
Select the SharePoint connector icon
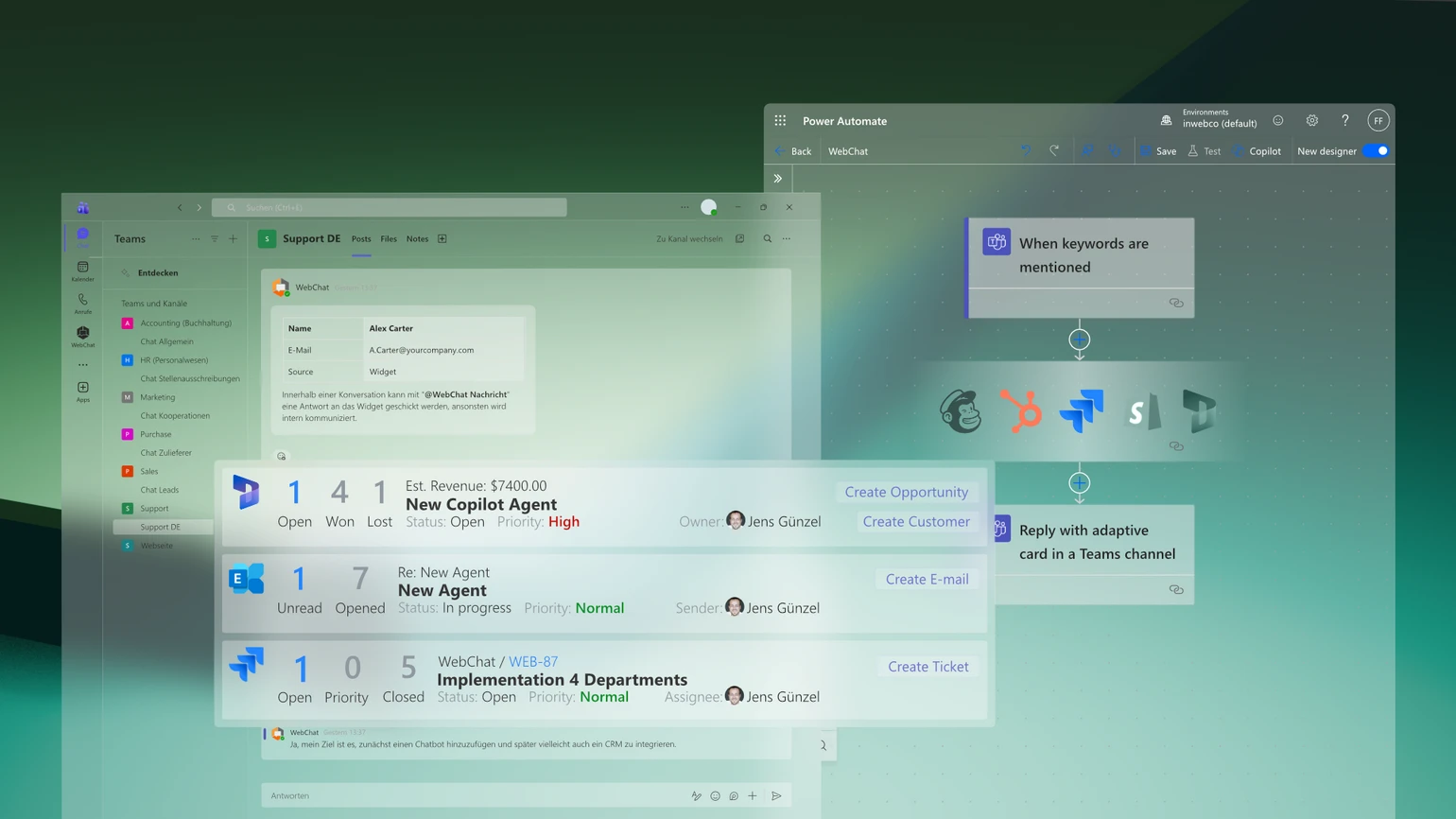coord(1141,411)
